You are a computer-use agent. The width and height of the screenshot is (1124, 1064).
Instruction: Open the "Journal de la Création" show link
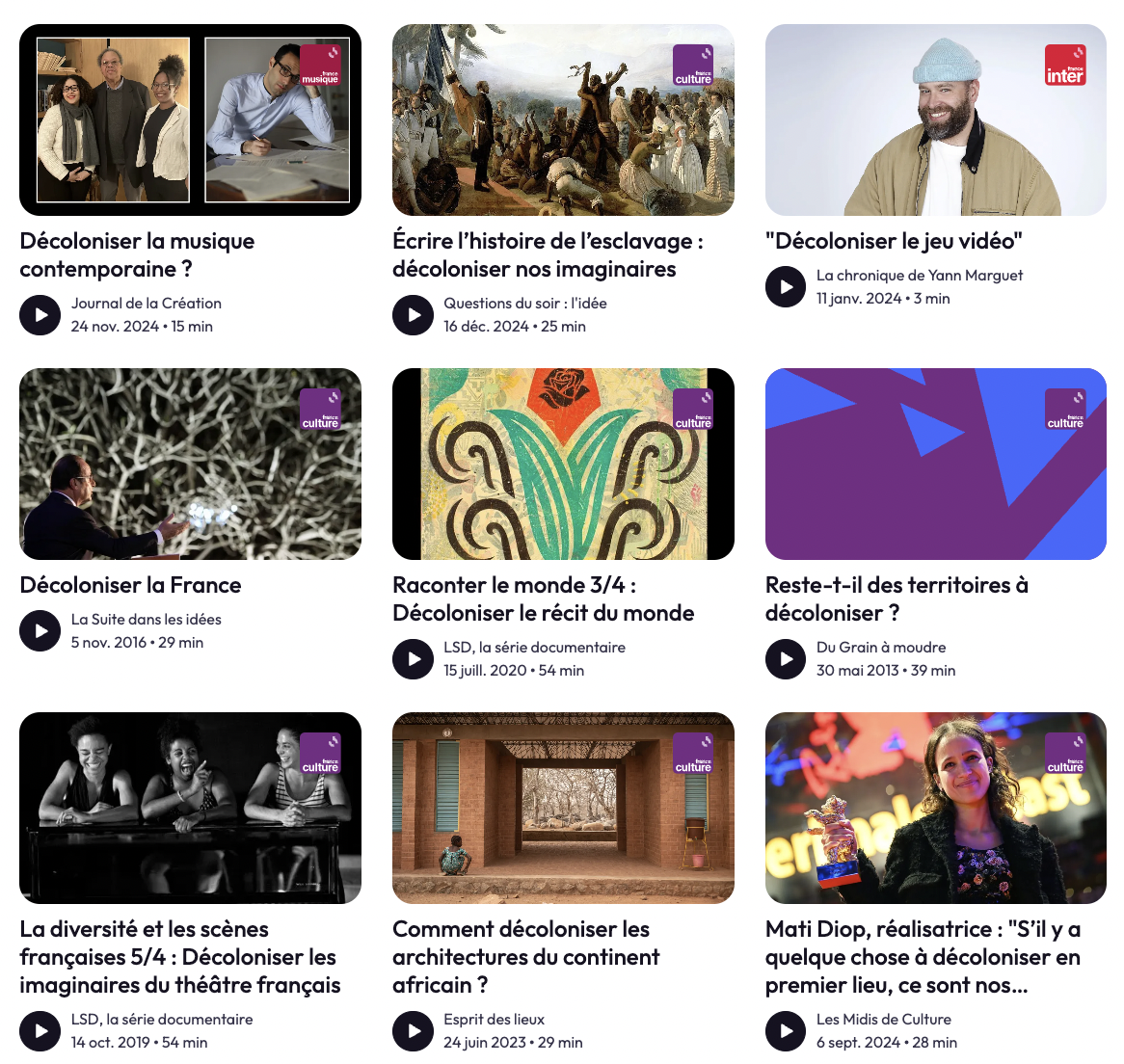147,303
